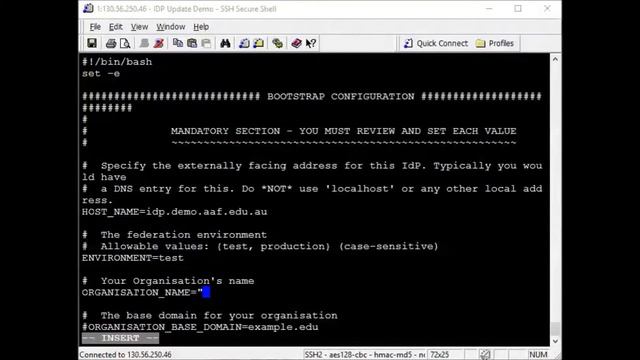The height and width of the screenshot is (360, 640).
Task: Click the Settings icon
Action: pyautogui.click(x=278, y=43)
